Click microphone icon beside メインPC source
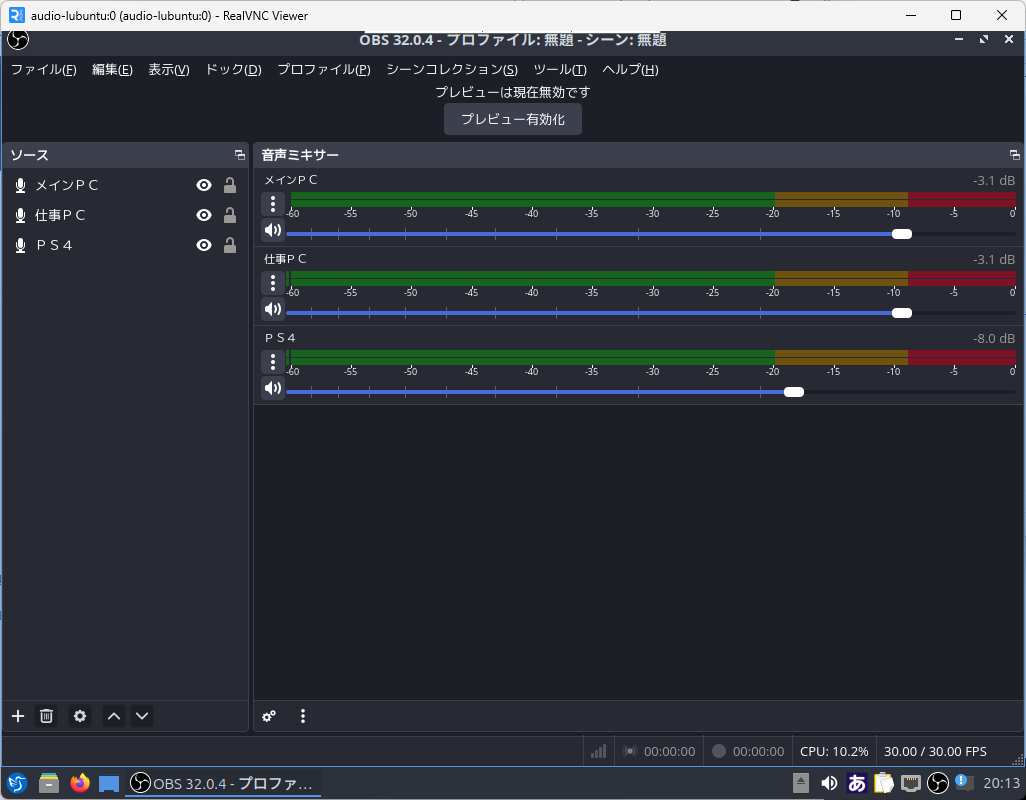The height and width of the screenshot is (800, 1026). click(20, 186)
